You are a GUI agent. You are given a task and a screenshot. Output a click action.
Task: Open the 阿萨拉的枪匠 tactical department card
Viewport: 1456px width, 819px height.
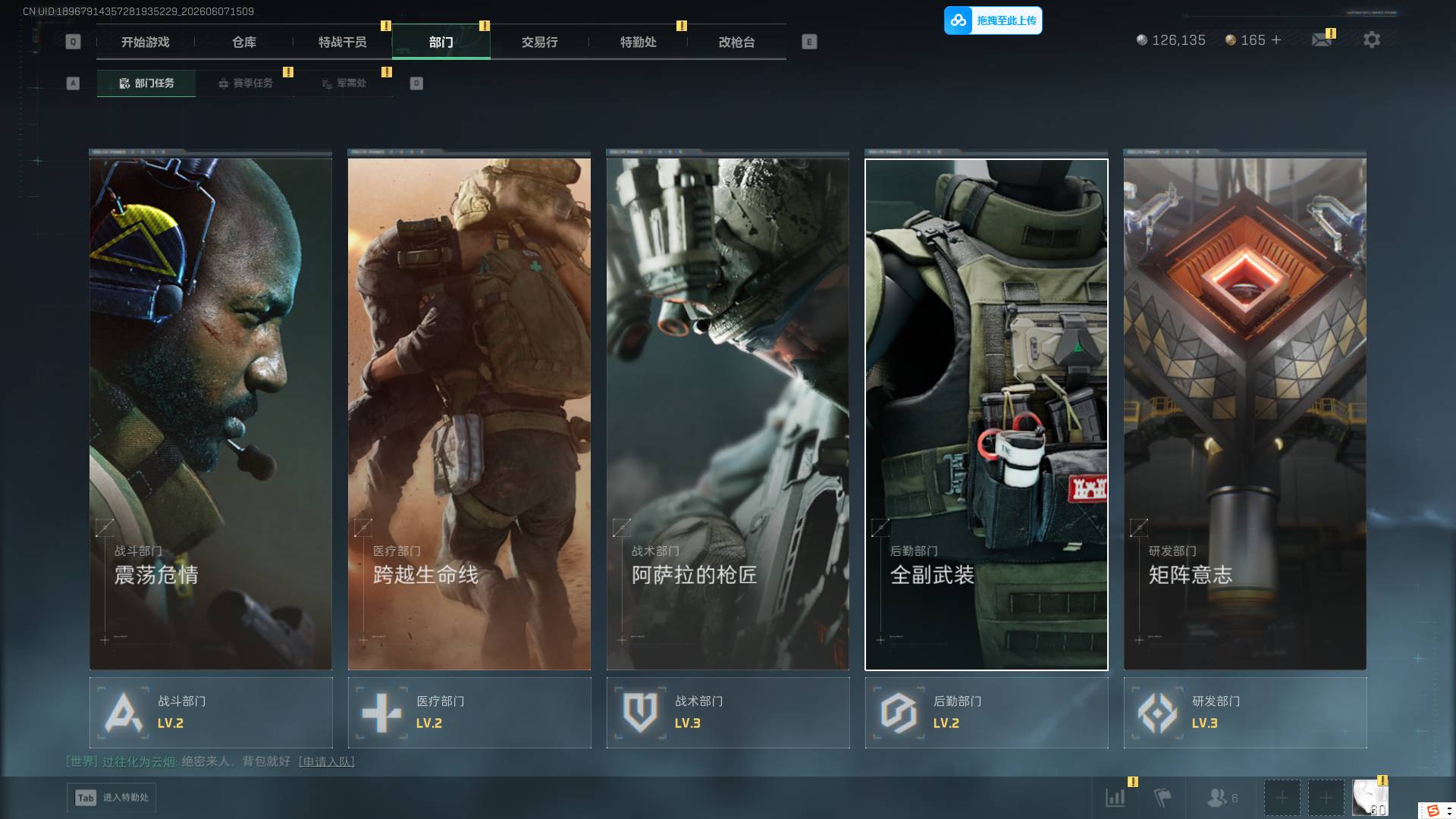(728, 414)
